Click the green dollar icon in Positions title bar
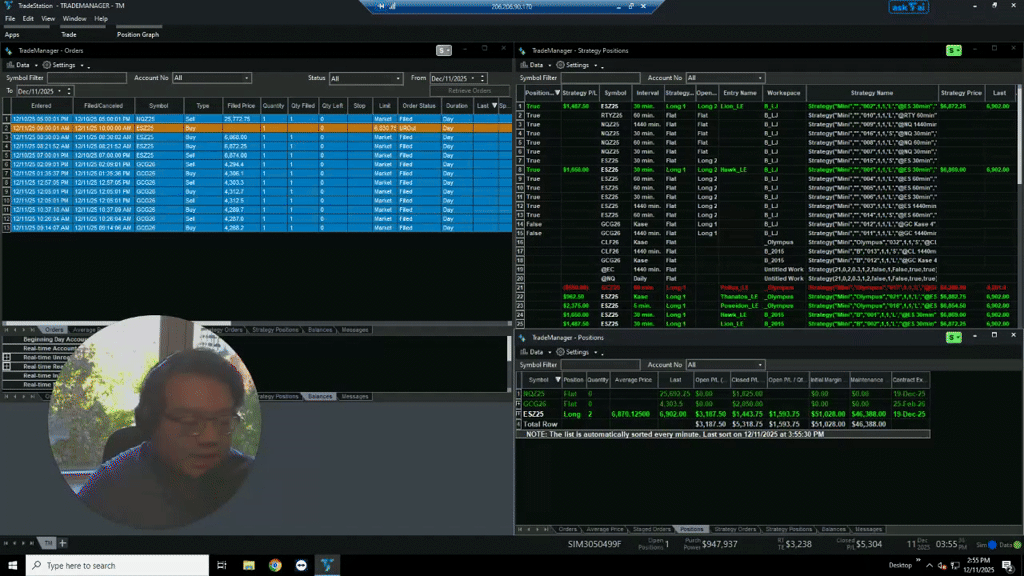The image size is (1024, 576). [x=952, y=337]
